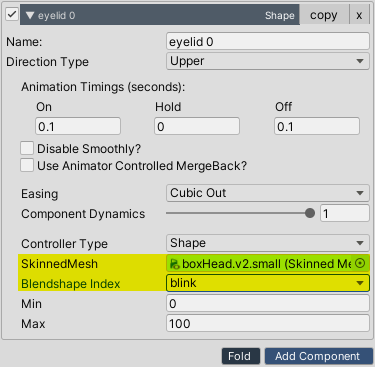Image resolution: width=375 pixels, height=367 pixels.
Task: Click the Max value field
Action: point(268,323)
